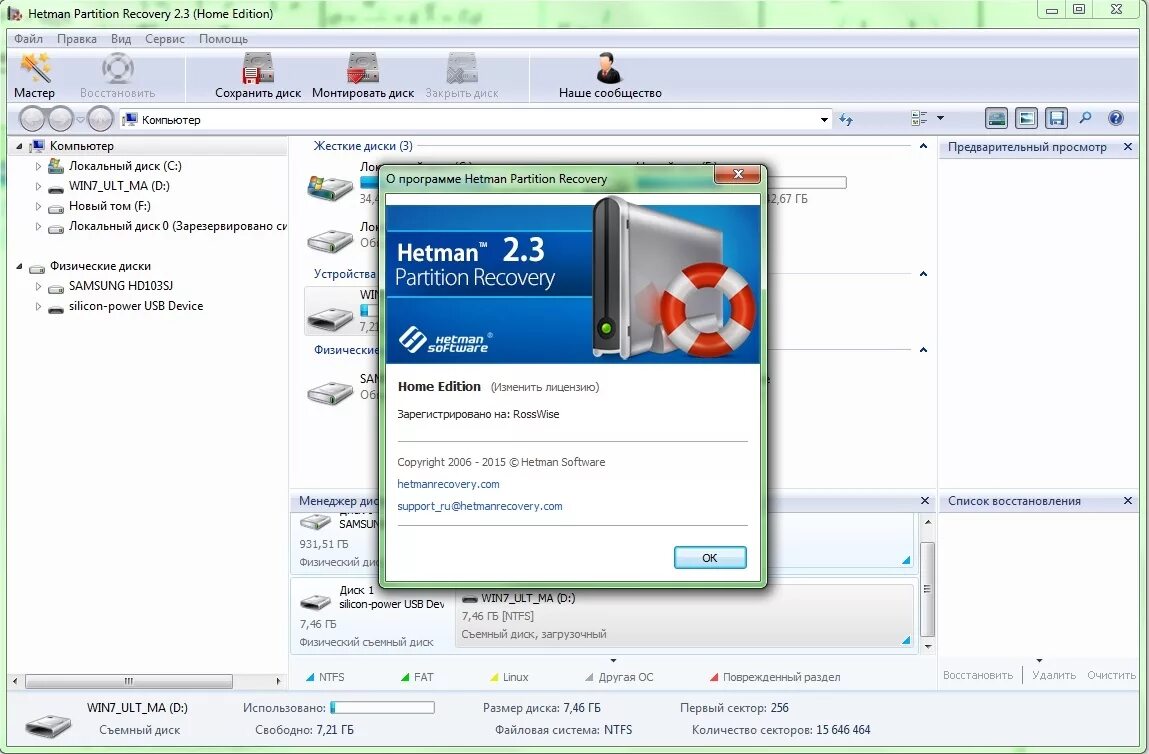1149x754 pixels.
Task: Click the Hetman software logo in dialog
Action: pyautogui.click(x=445, y=341)
